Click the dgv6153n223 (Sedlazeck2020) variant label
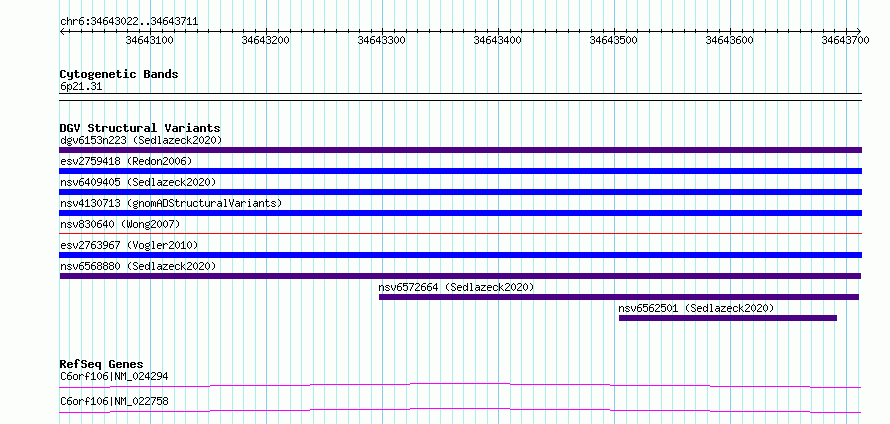The height and width of the screenshot is (424, 890). coord(141,140)
